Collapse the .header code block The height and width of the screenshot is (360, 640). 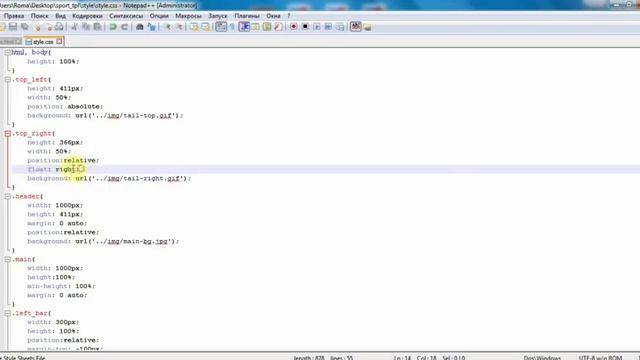pyautogui.click(x=7, y=196)
